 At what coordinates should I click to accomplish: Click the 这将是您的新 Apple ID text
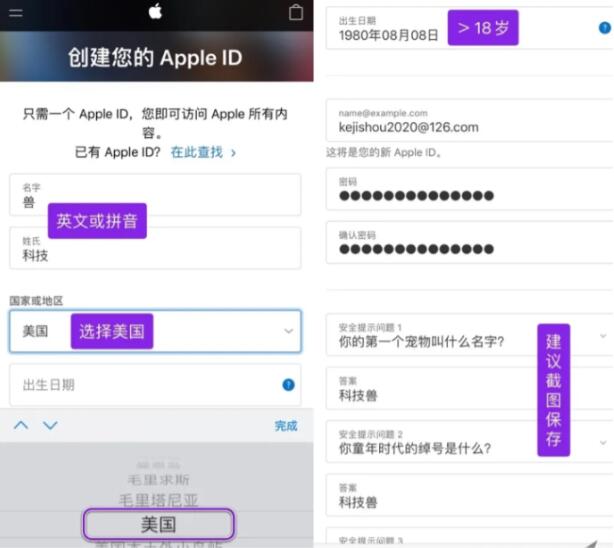(384, 152)
